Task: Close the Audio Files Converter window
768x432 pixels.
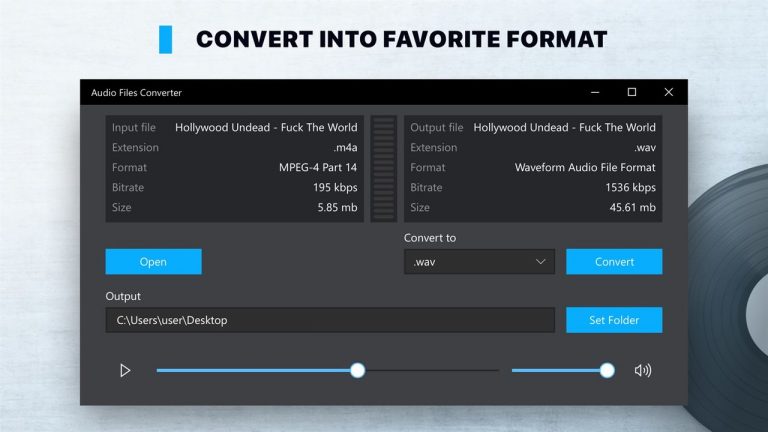Action: 669,92
